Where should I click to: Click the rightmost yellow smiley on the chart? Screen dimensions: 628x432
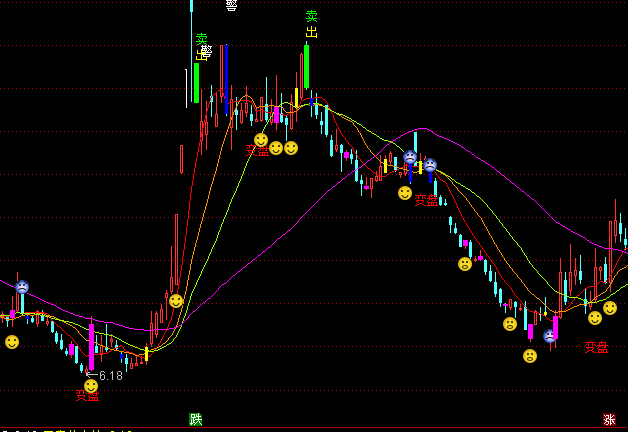click(x=610, y=308)
